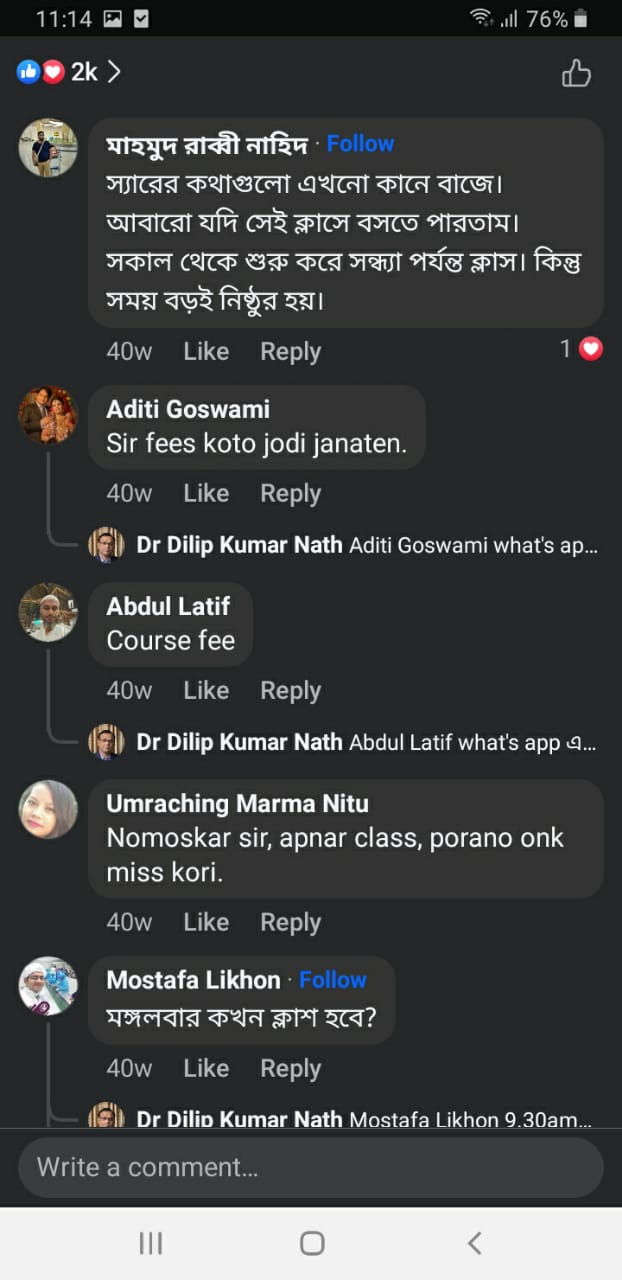This screenshot has height=1280, width=622.
Task: Reply to Mostafa Likhon's comment
Action: 290,1069
